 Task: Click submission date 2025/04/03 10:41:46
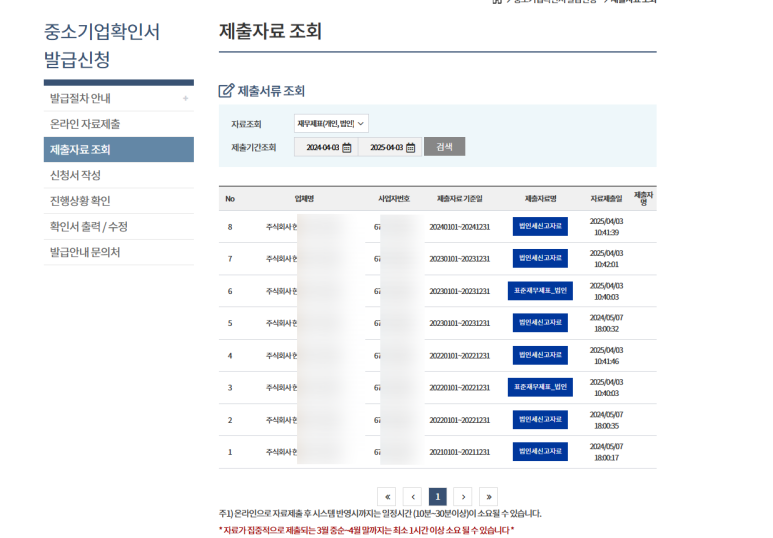(x=606, y=356)
